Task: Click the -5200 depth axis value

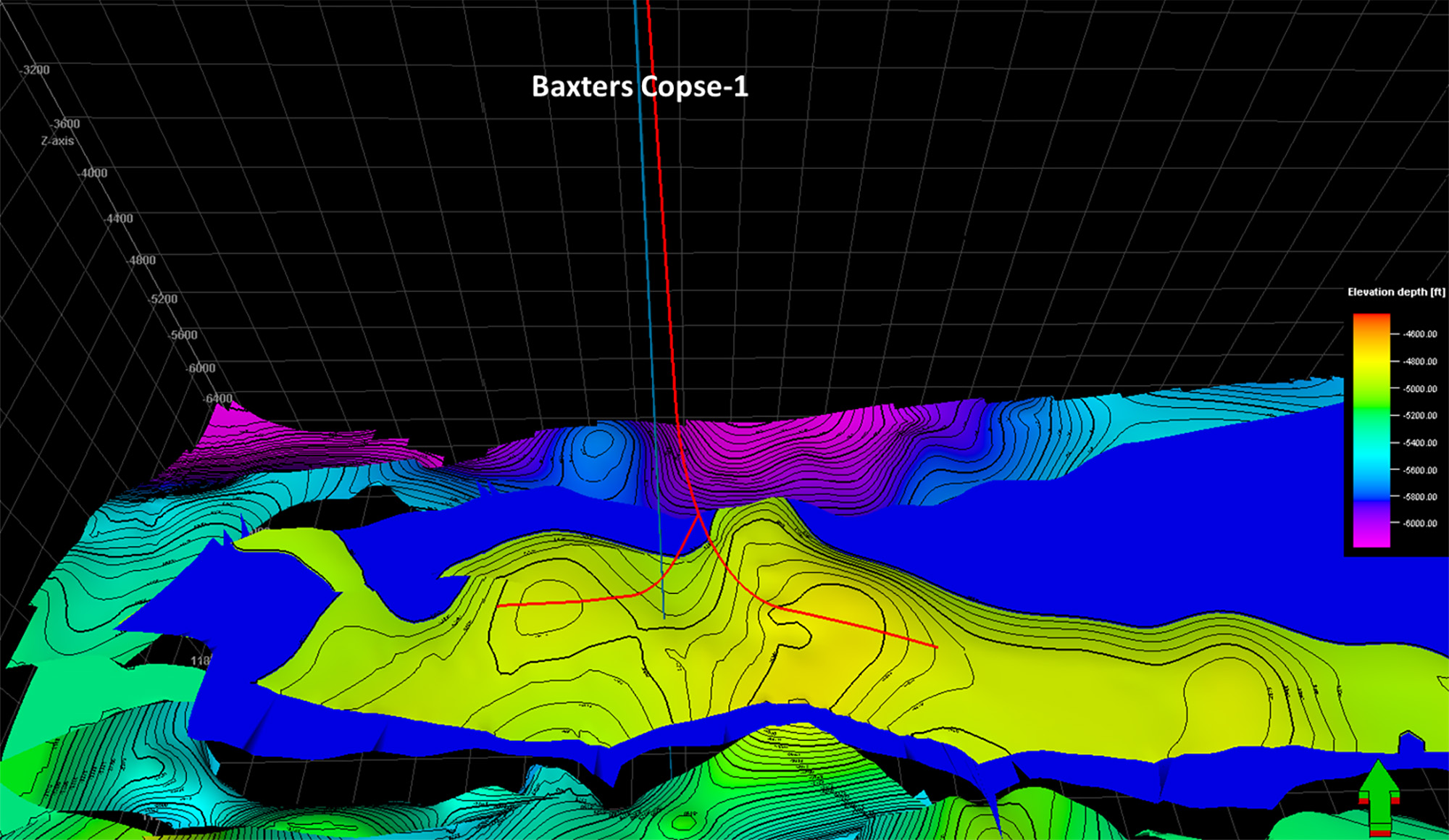Action: coord(163,299)
